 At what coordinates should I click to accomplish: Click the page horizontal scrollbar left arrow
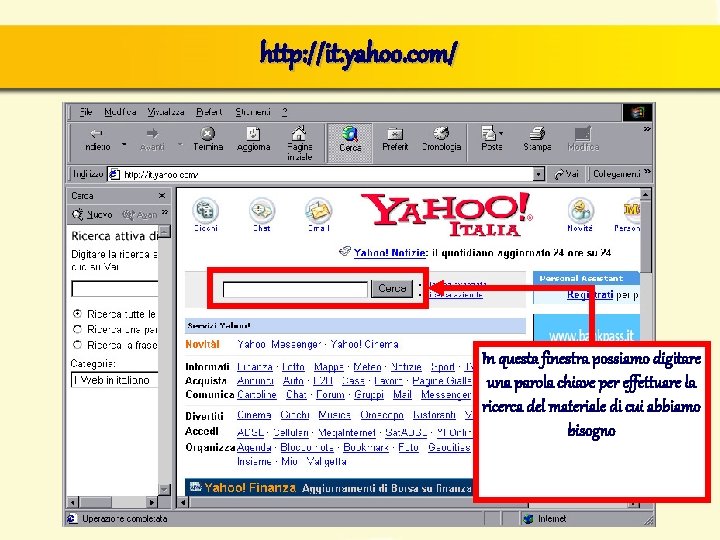(x=183, y=502)
